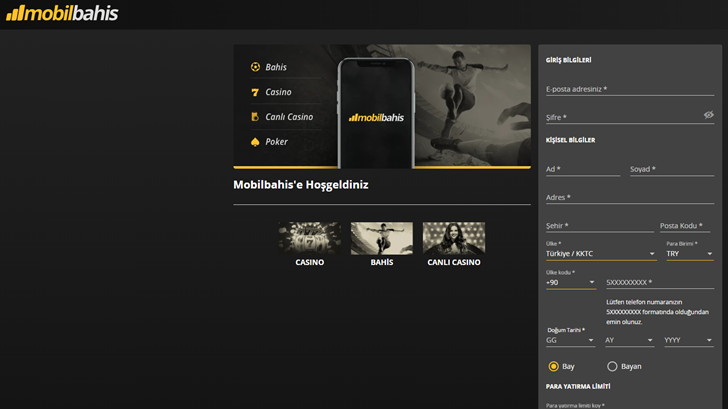Focus the Adres field

[630, 198]
